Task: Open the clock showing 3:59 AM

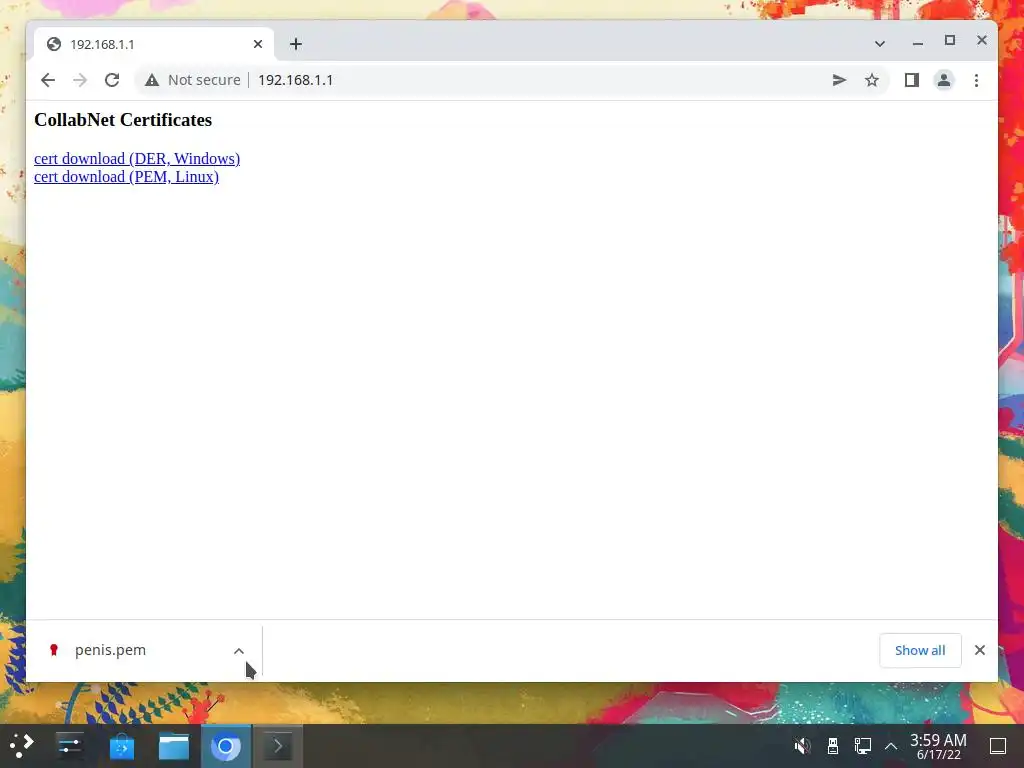Action: [x=938, y=746]
